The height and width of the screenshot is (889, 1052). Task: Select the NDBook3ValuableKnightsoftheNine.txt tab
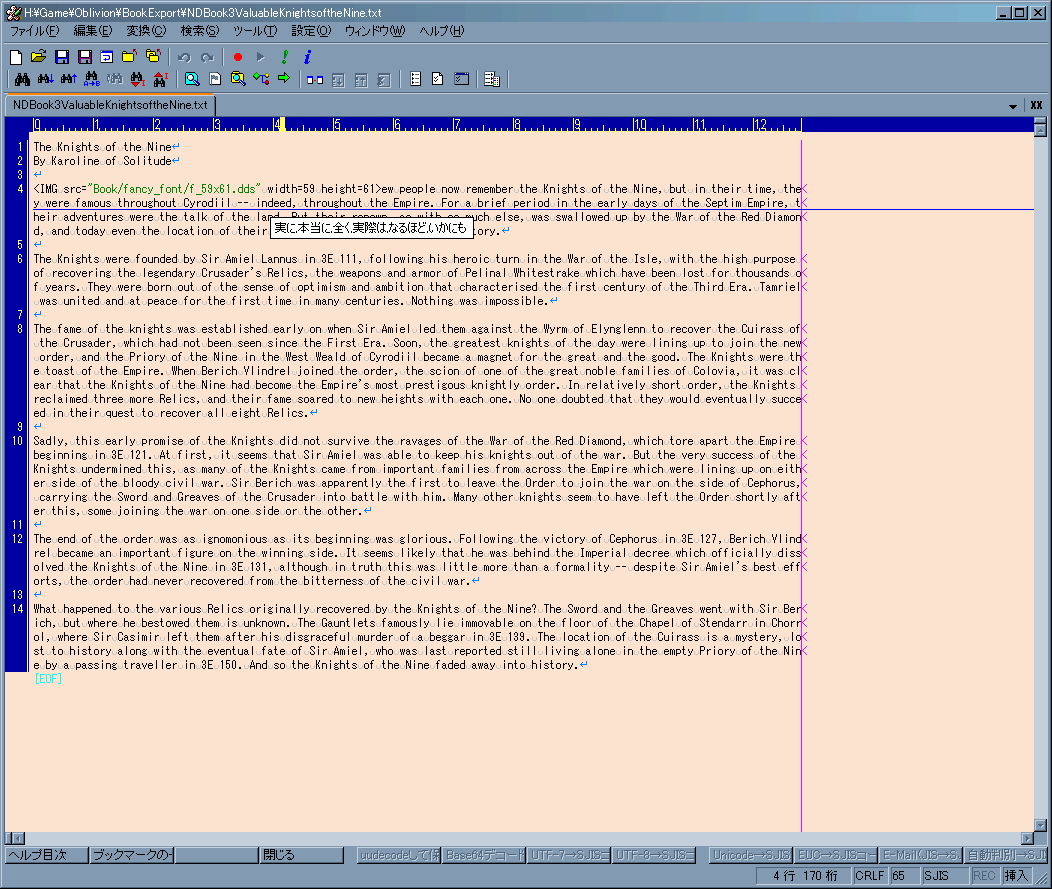[110, 105]
